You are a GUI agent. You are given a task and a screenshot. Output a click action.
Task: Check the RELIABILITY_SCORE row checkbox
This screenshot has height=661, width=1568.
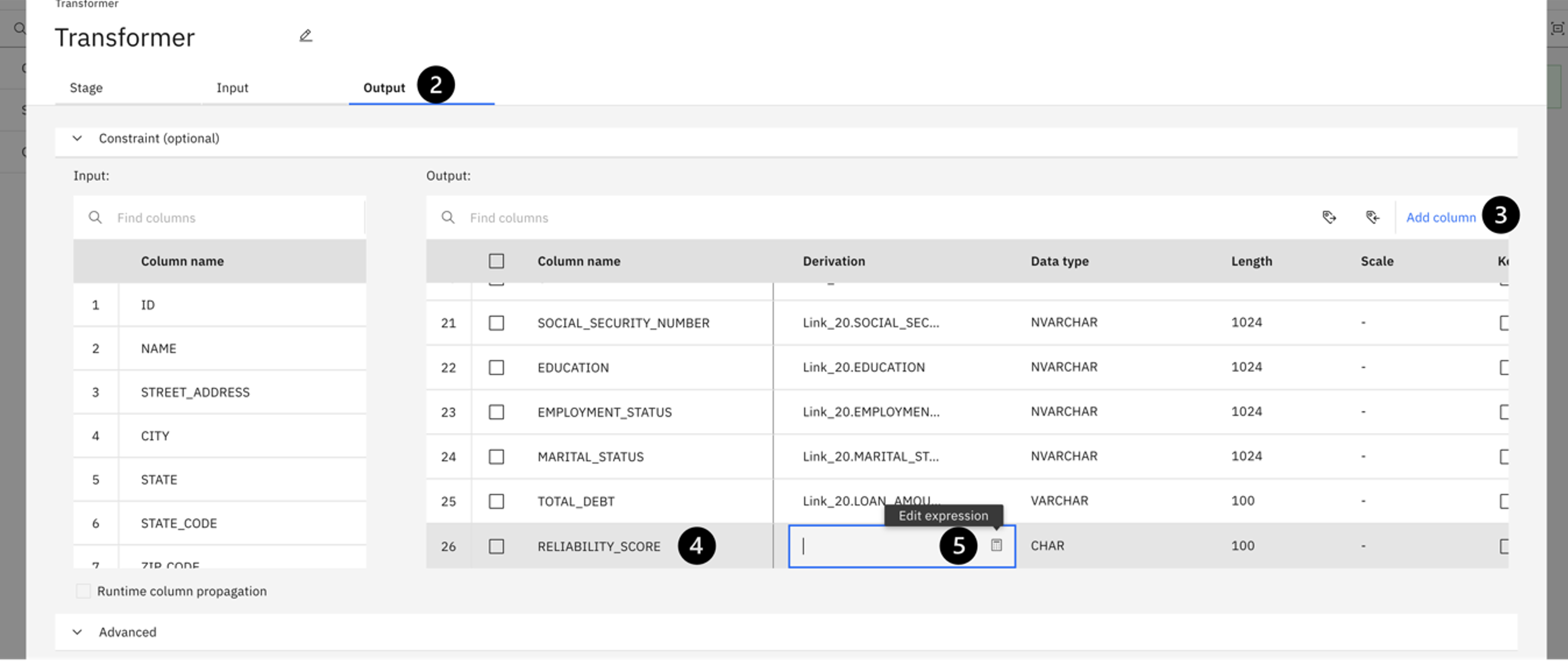496,546
